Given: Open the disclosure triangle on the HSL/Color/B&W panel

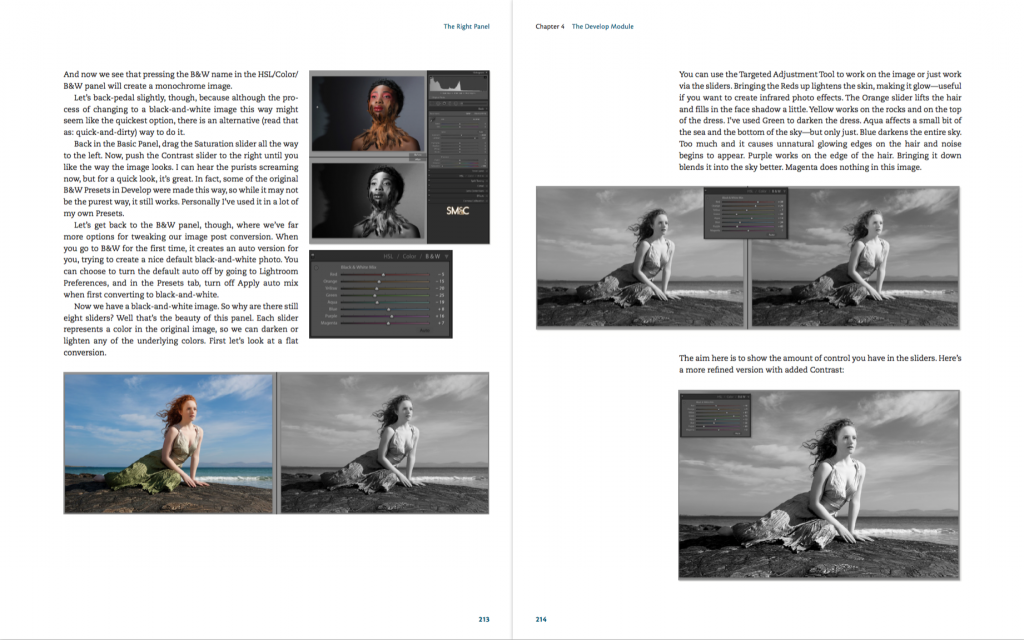Looking at the screenshot, I should click(x=446, y=256).
